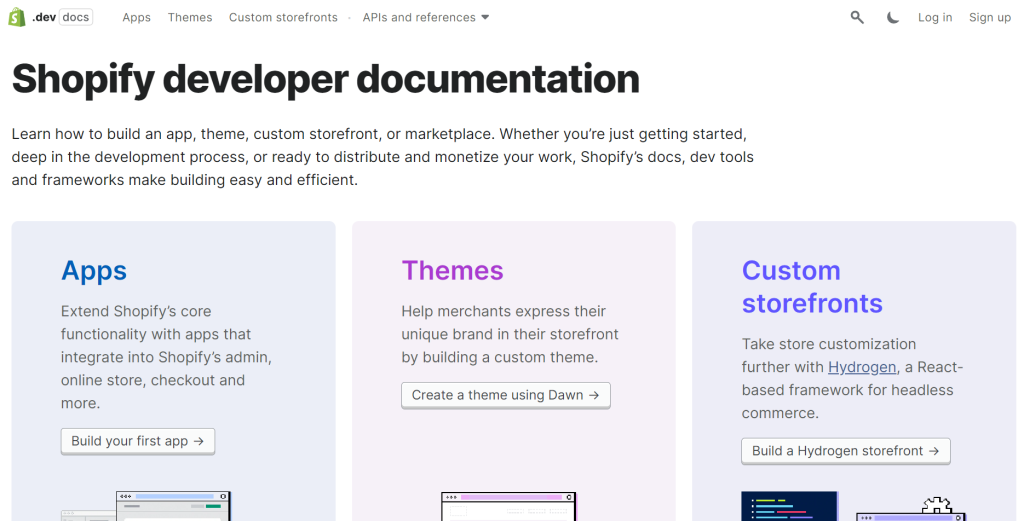The image size is (1024, 521).
Task: Click the Sign up link
Action: coord(989,17)
